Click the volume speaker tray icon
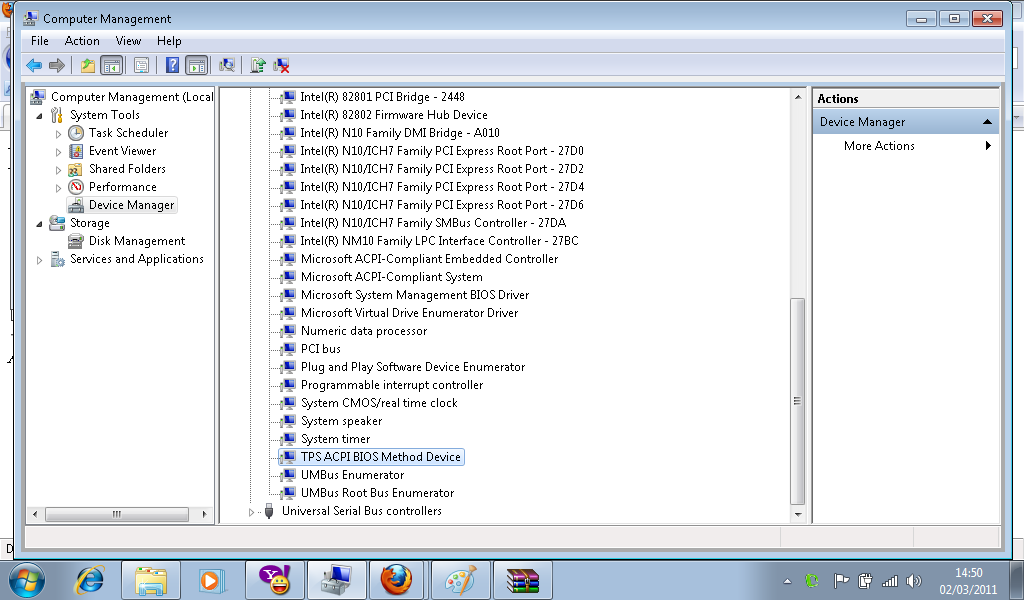This screenshot has width=1024, height=600. click(x=914, y=580)
